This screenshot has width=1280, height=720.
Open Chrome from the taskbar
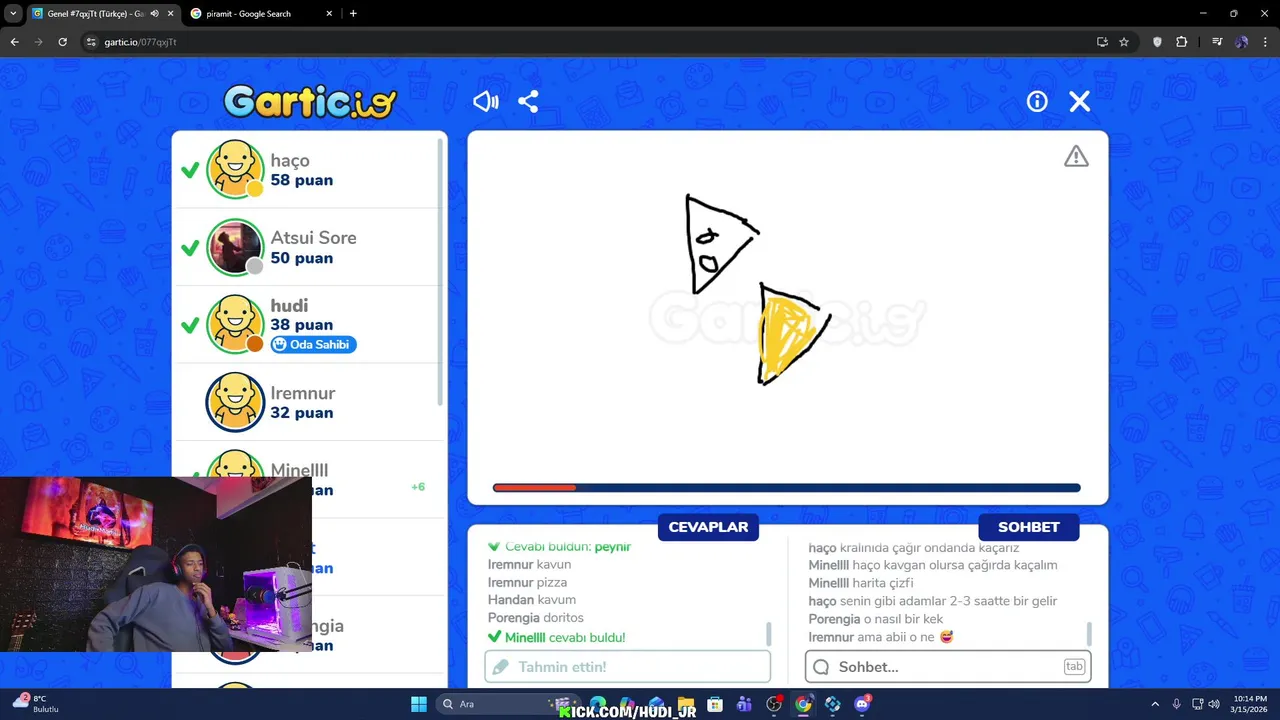click(x=803, y=704)
